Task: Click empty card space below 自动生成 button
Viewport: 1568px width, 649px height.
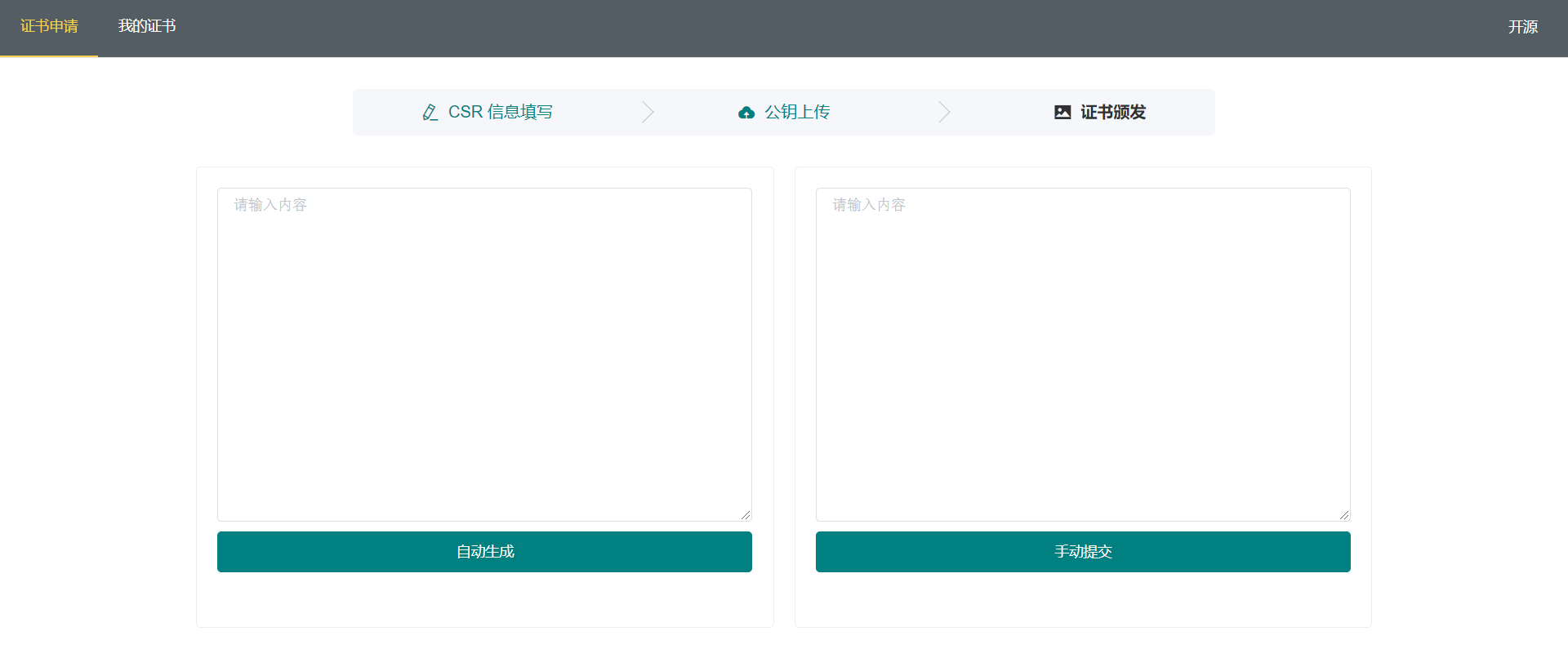Action: click(x=484, y=600)
